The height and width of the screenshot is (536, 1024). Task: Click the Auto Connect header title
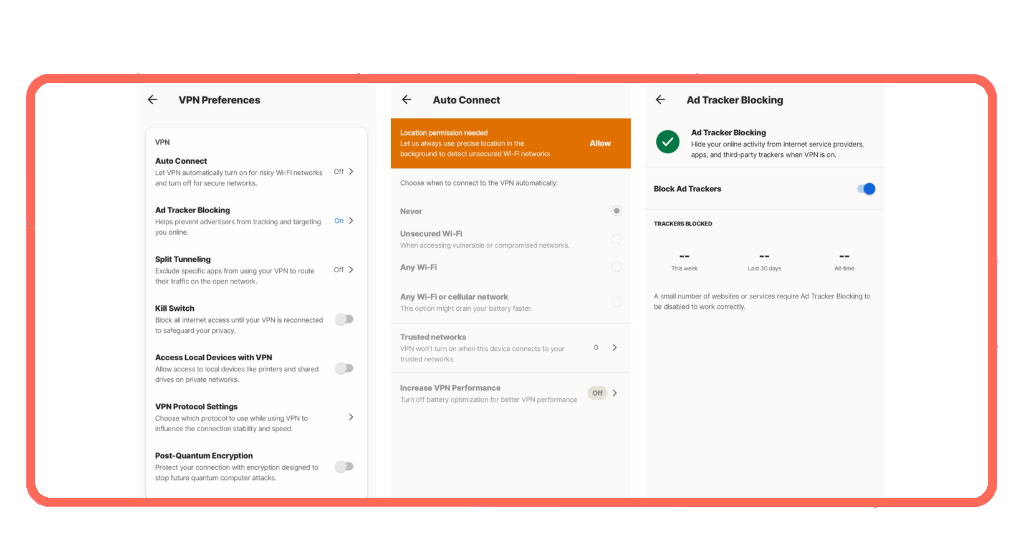(466, 100)
